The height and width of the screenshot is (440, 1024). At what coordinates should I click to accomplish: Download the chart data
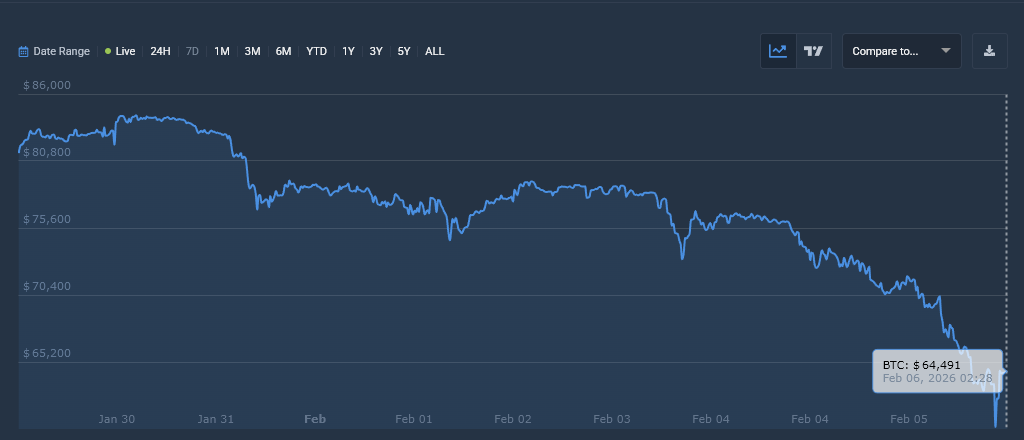989,51
